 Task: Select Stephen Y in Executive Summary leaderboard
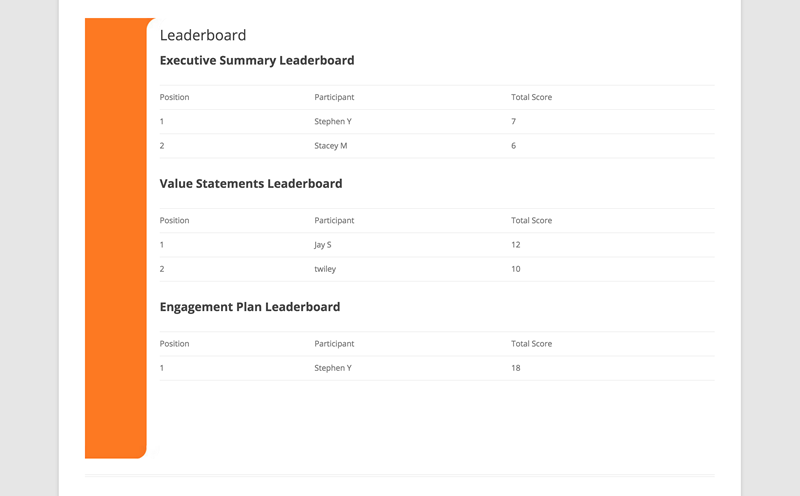(333, 121)
